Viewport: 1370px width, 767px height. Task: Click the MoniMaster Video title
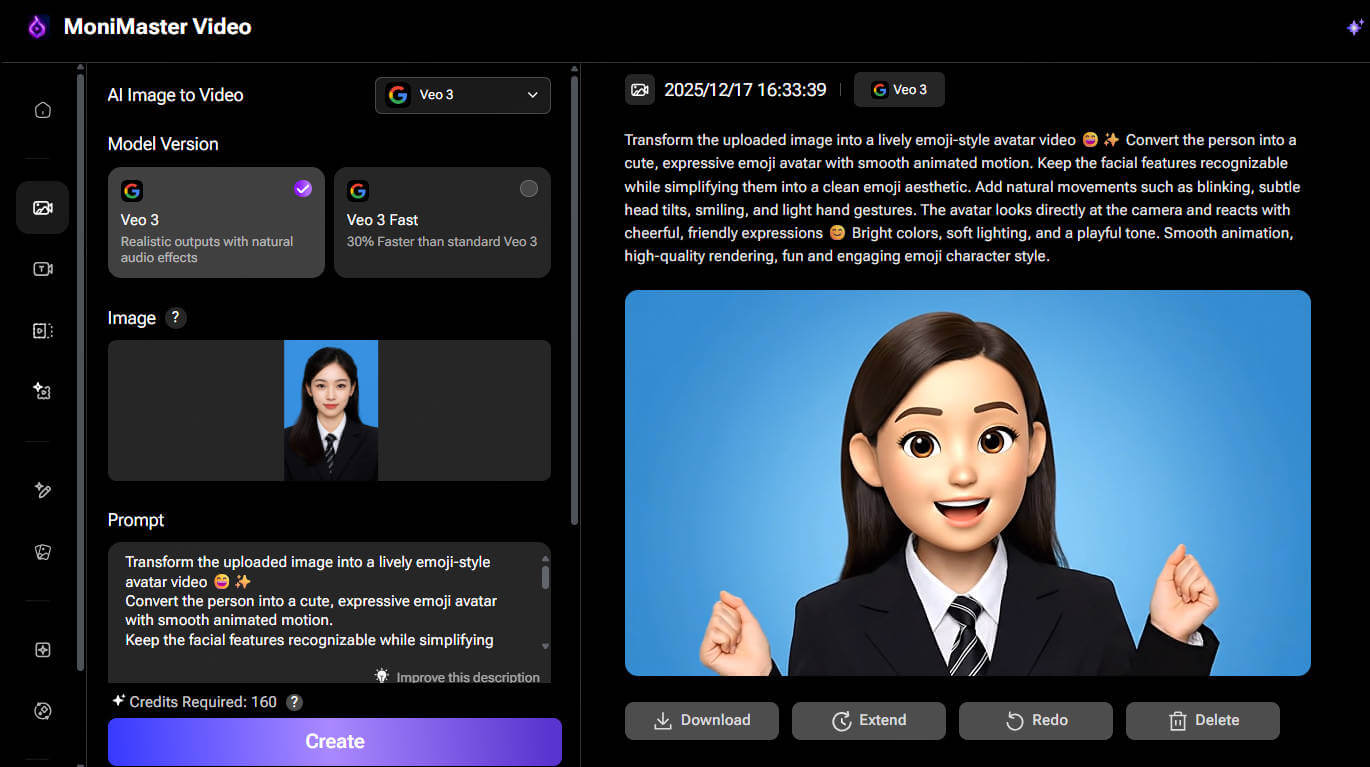pyautogui.click(x=157, y=27)
